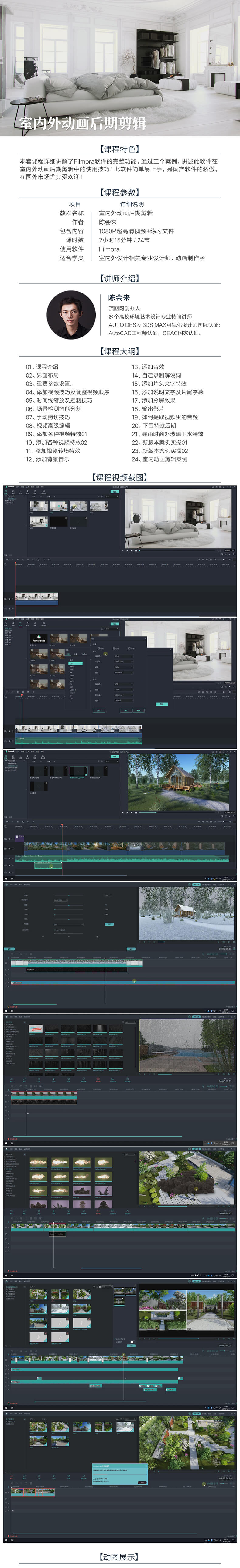Click the 【课程视频截图】 section heading
The width and height of the screenshot is (240, 1568).
(120, 477)
